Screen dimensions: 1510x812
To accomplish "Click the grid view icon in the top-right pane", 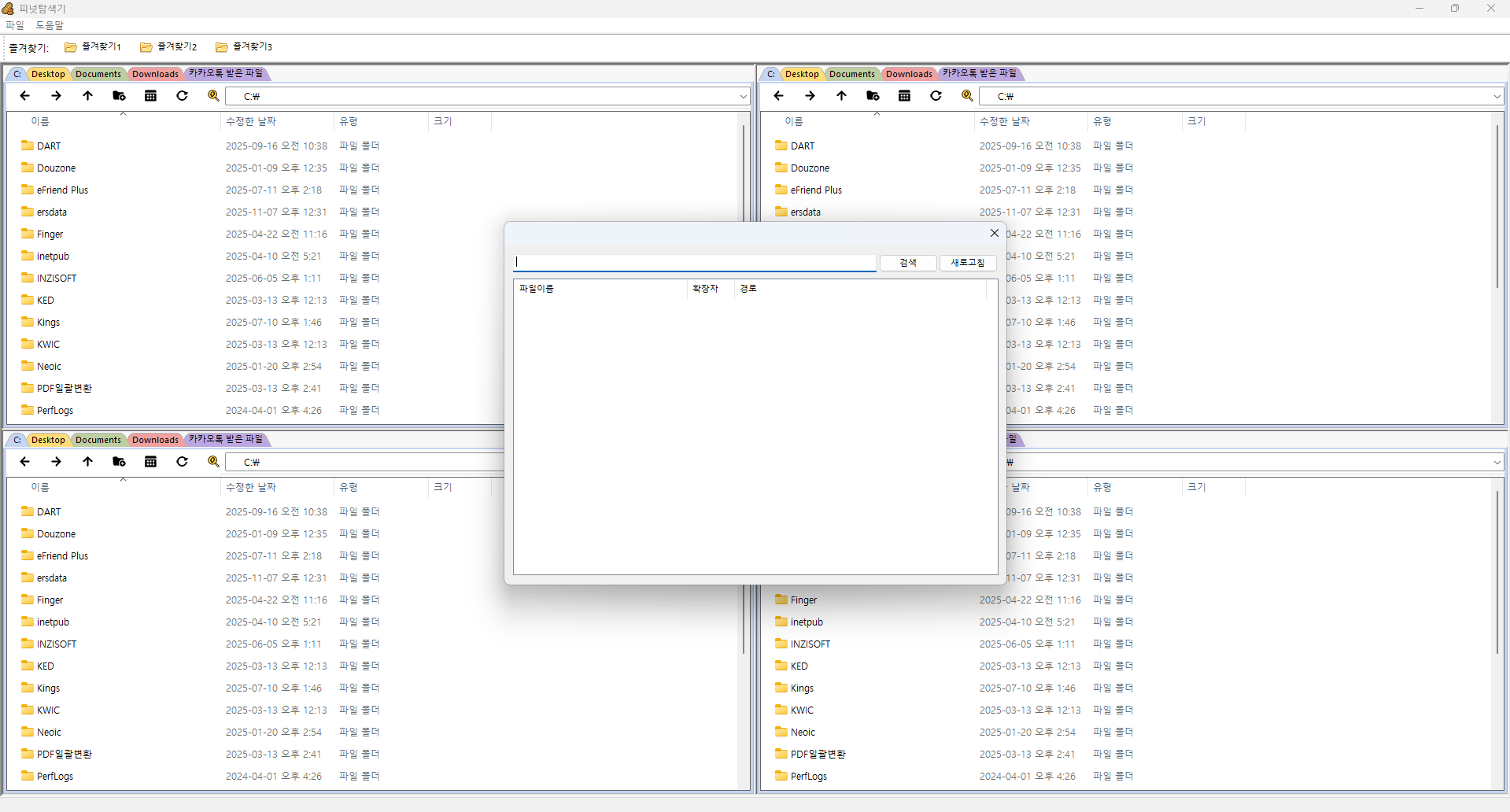I will (x=904, y=96).
